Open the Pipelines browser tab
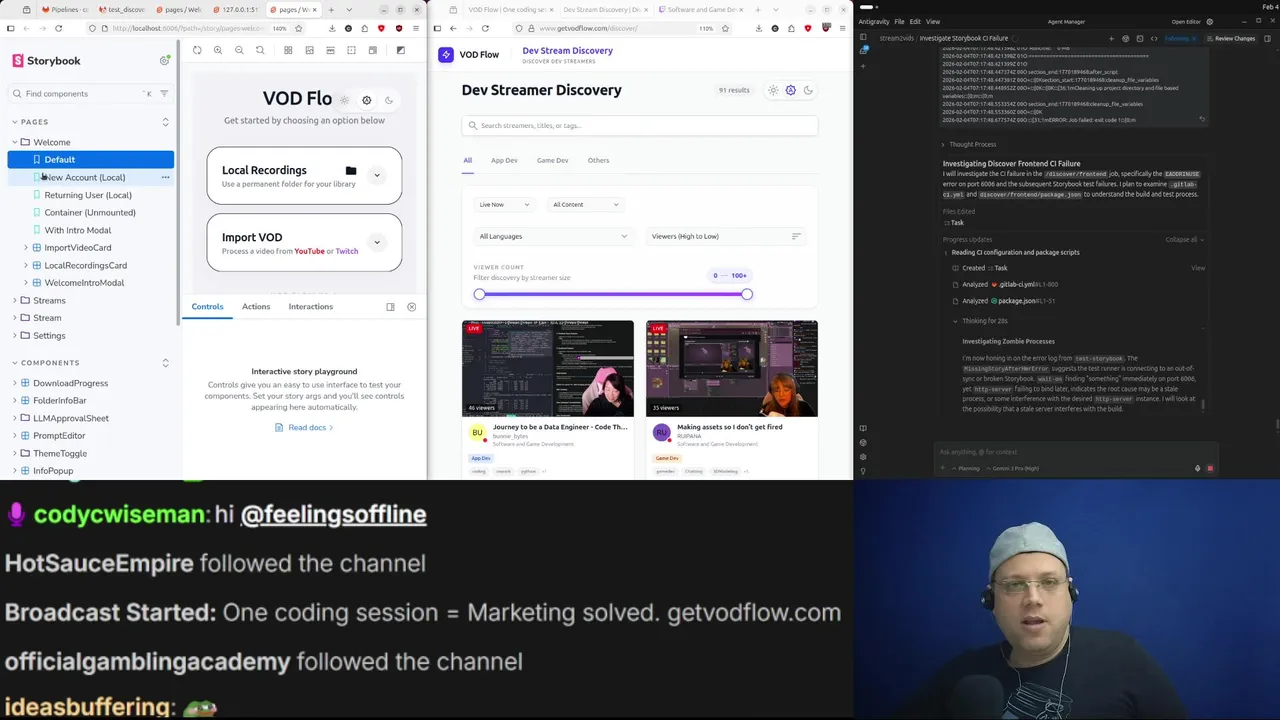The width and height of the screenshot is (1280, 720). tap(64, 9)
